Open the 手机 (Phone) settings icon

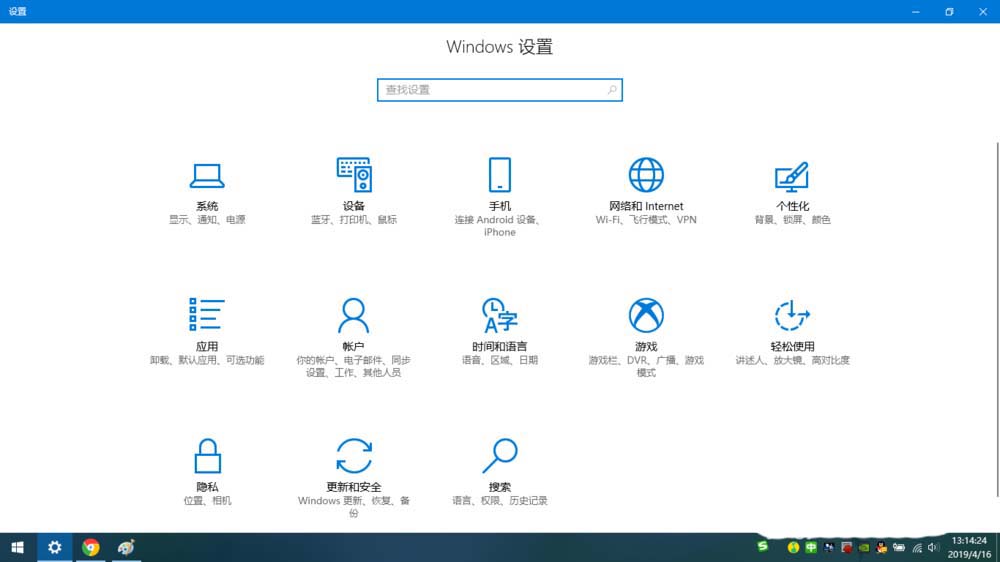499,175
